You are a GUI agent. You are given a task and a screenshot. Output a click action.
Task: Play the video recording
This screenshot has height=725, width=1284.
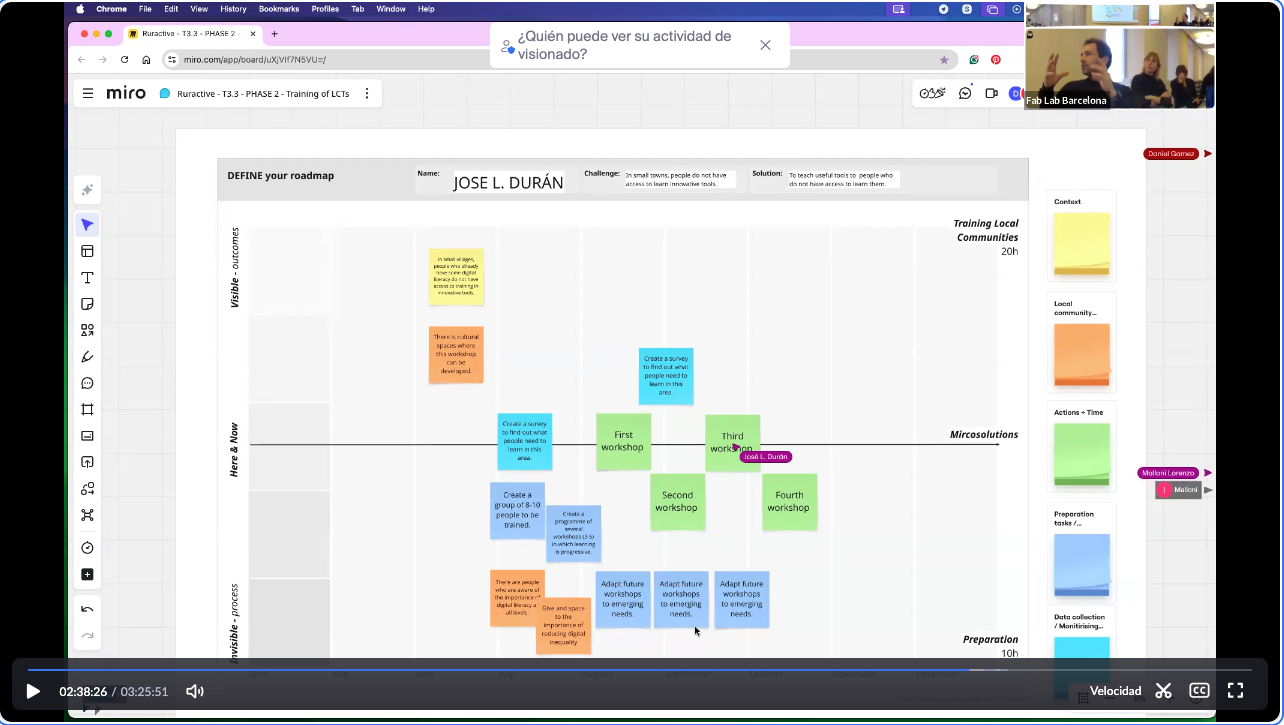click(33, 691)
